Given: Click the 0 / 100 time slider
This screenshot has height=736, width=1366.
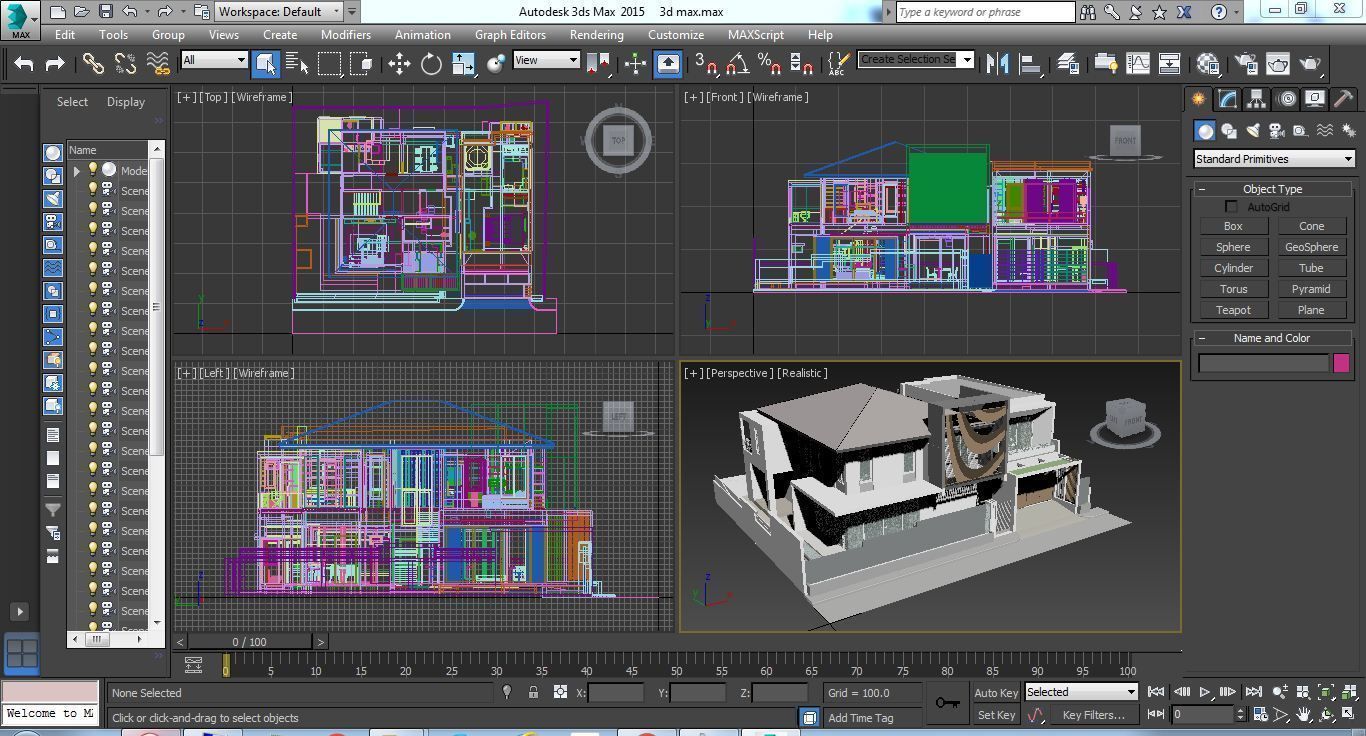Looking at the screenshot, I should (x=249, y=642).
